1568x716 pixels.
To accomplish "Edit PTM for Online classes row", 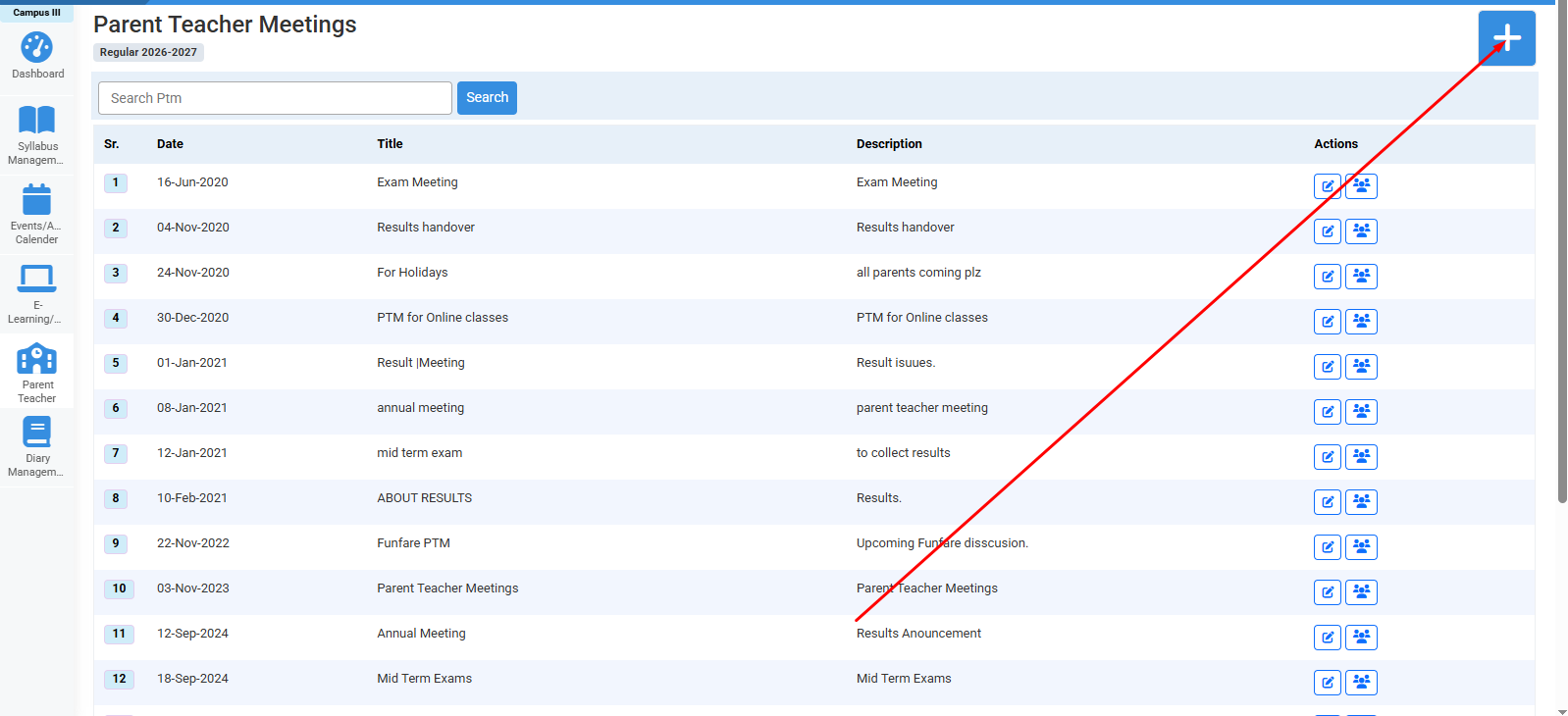I will click(x=1327, y=322).
